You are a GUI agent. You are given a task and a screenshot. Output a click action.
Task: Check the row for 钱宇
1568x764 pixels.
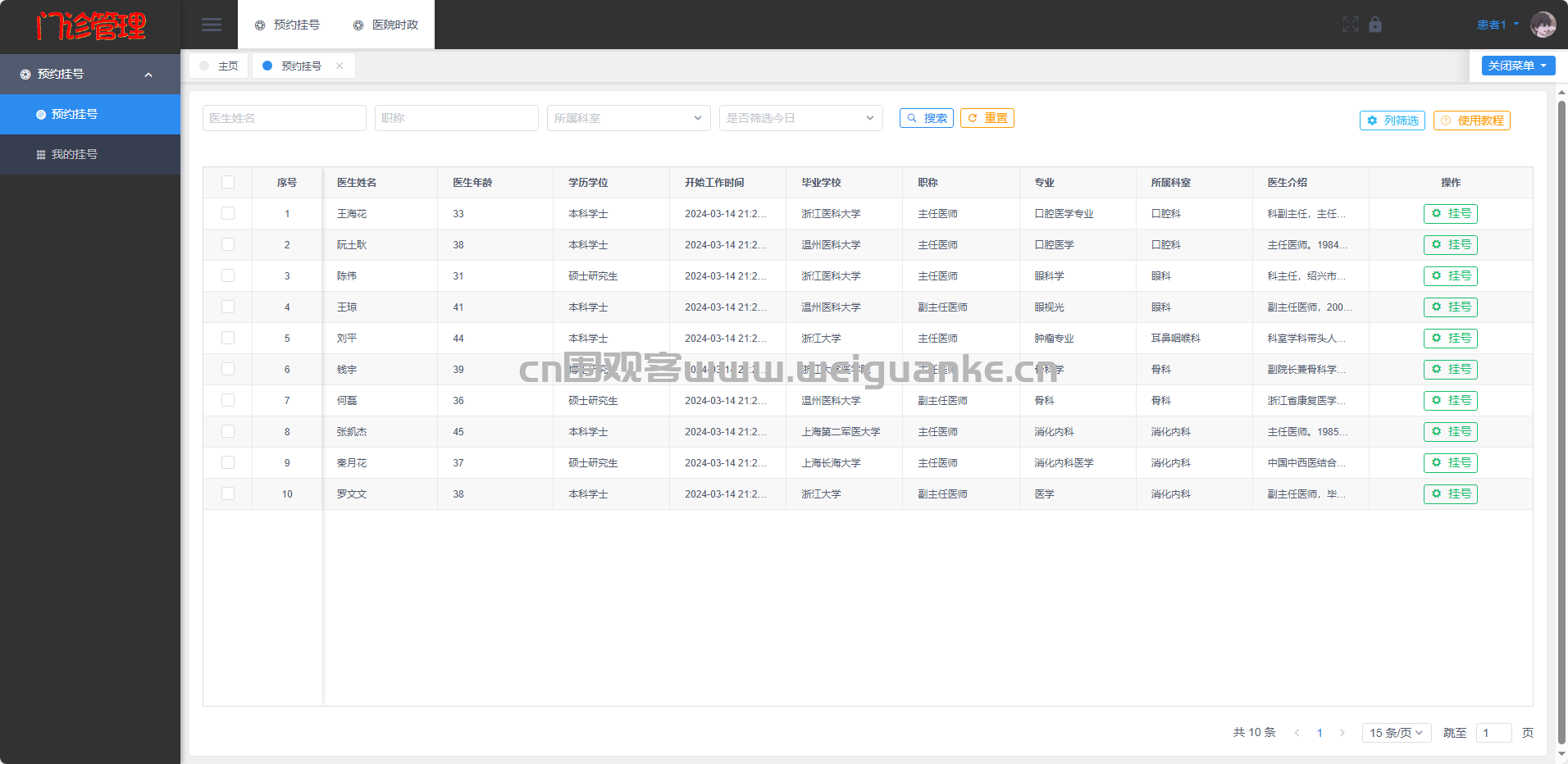tap(228, 369)
